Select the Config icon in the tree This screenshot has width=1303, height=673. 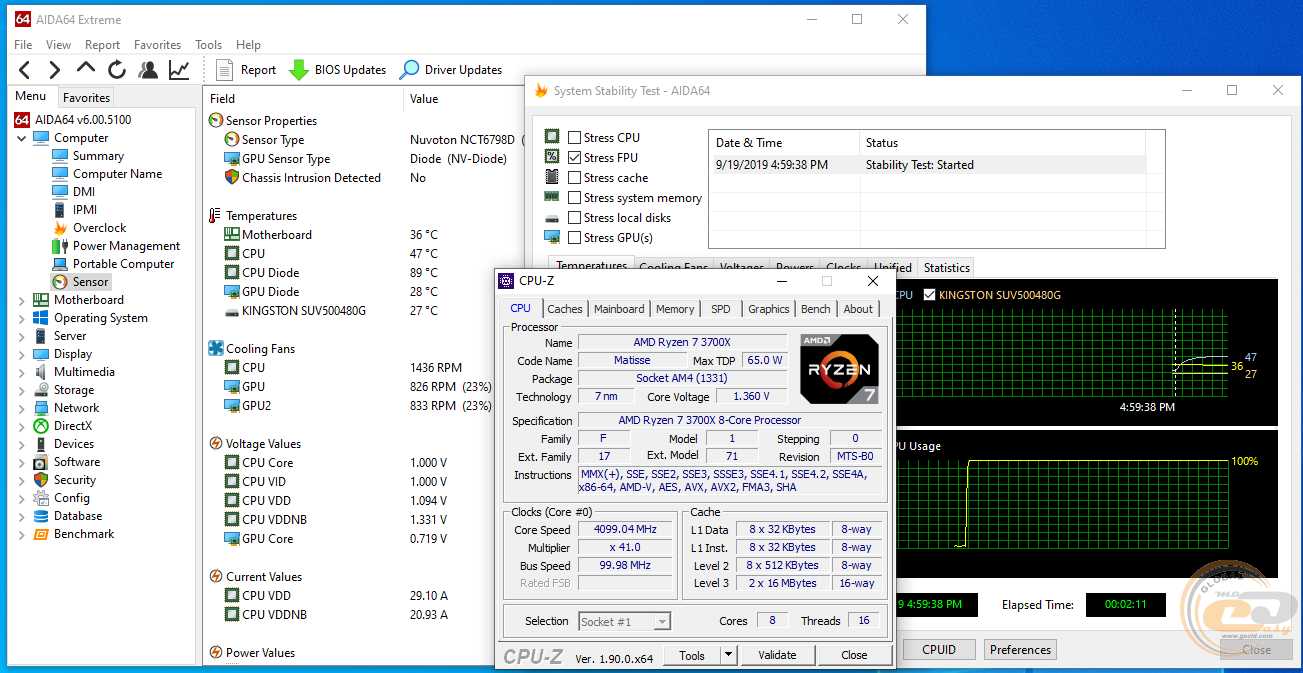[41, 498]
